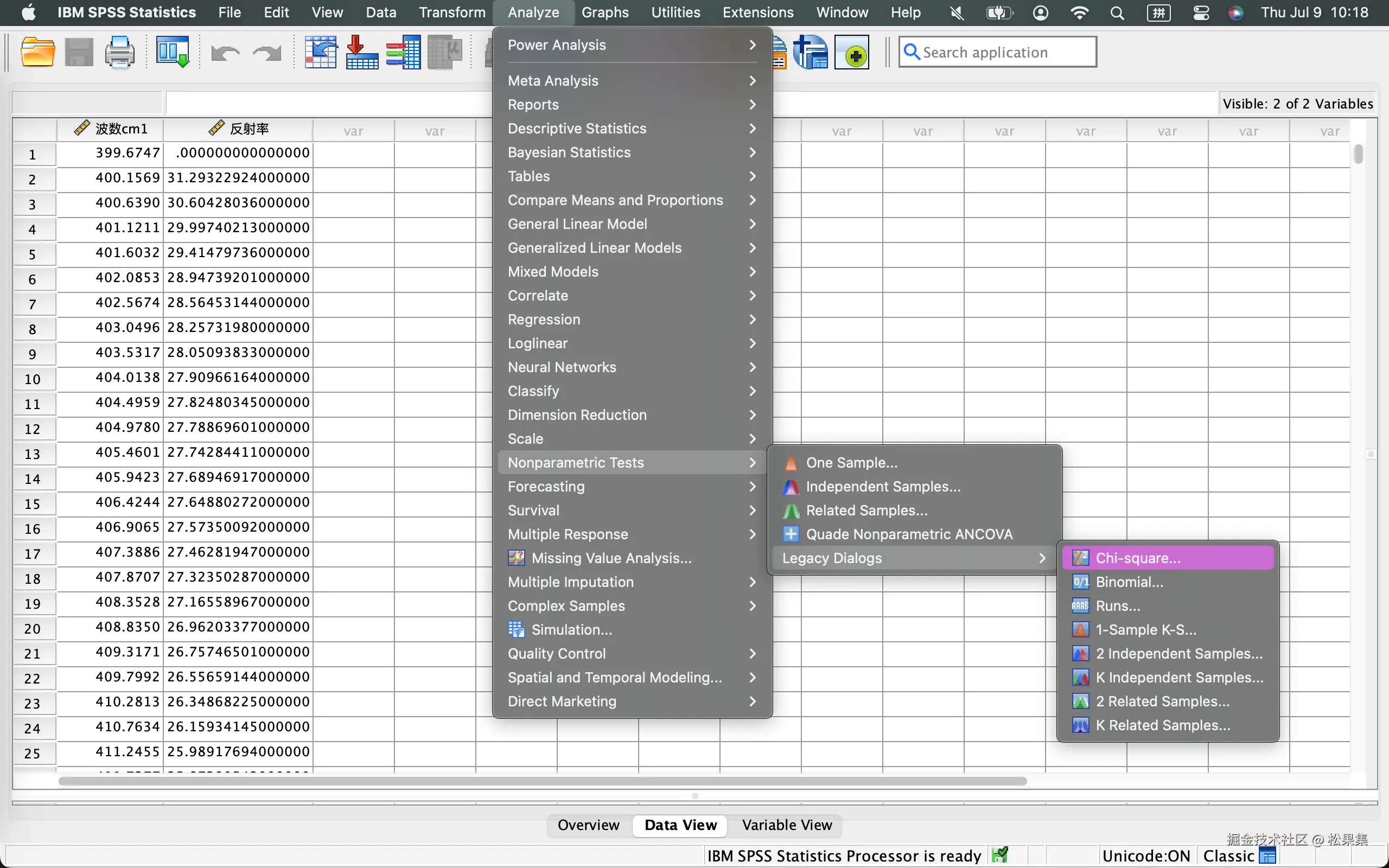
Task: Open the Graphs menu
Action: point(605,12)
